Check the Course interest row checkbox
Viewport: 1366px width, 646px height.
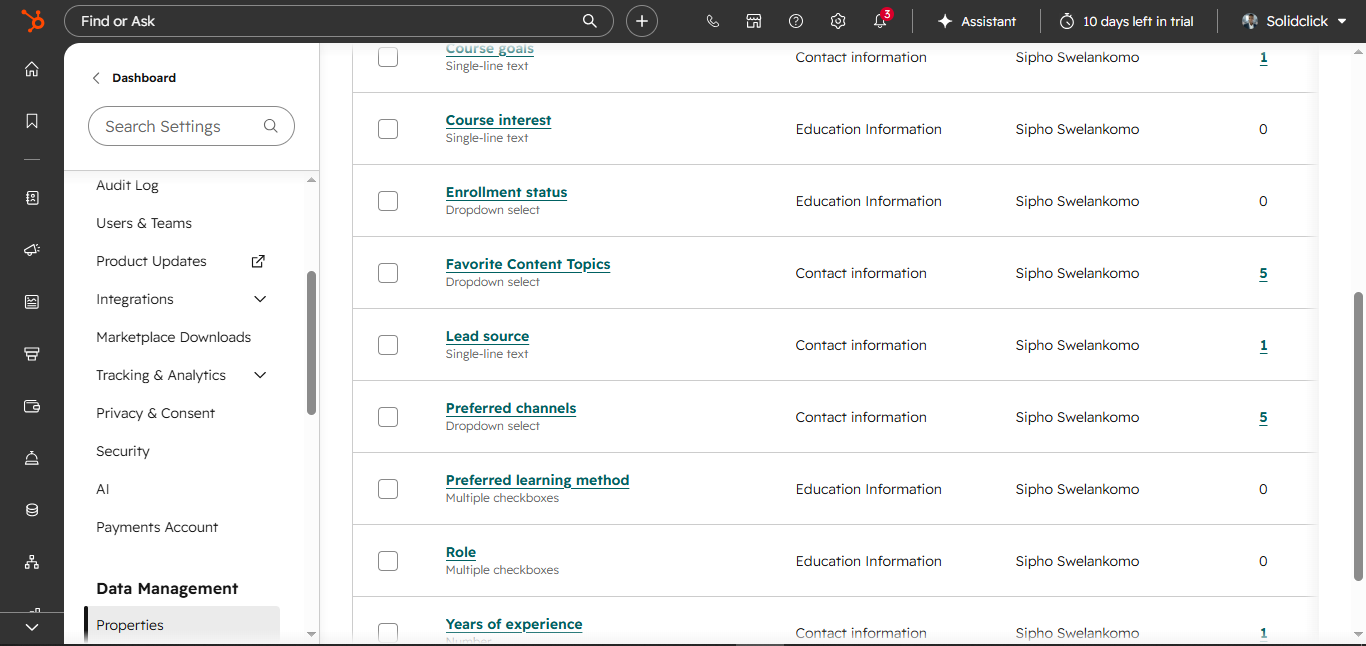pos(388,129)
